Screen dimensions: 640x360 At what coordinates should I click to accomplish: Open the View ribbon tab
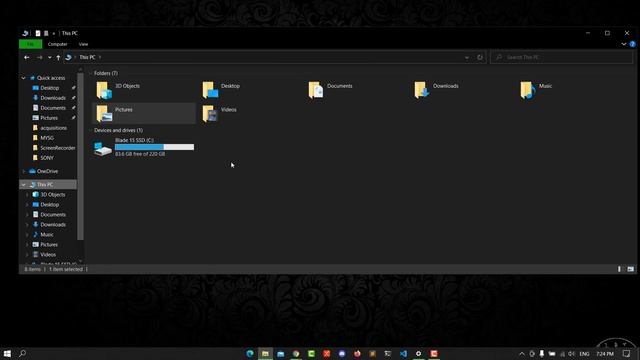[83, 44]
